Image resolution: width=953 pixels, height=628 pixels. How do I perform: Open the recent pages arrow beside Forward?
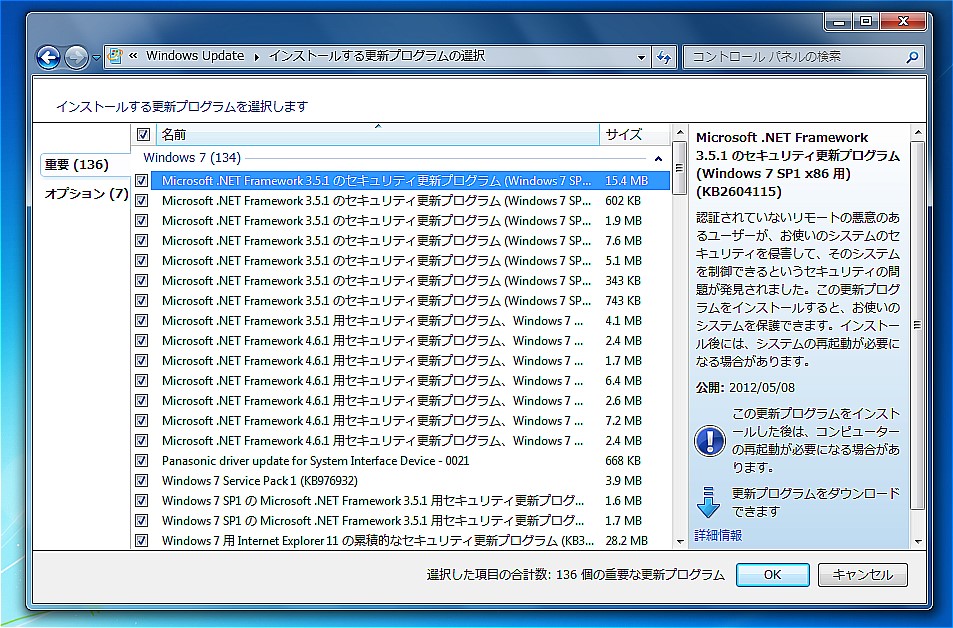pos(96,58)
